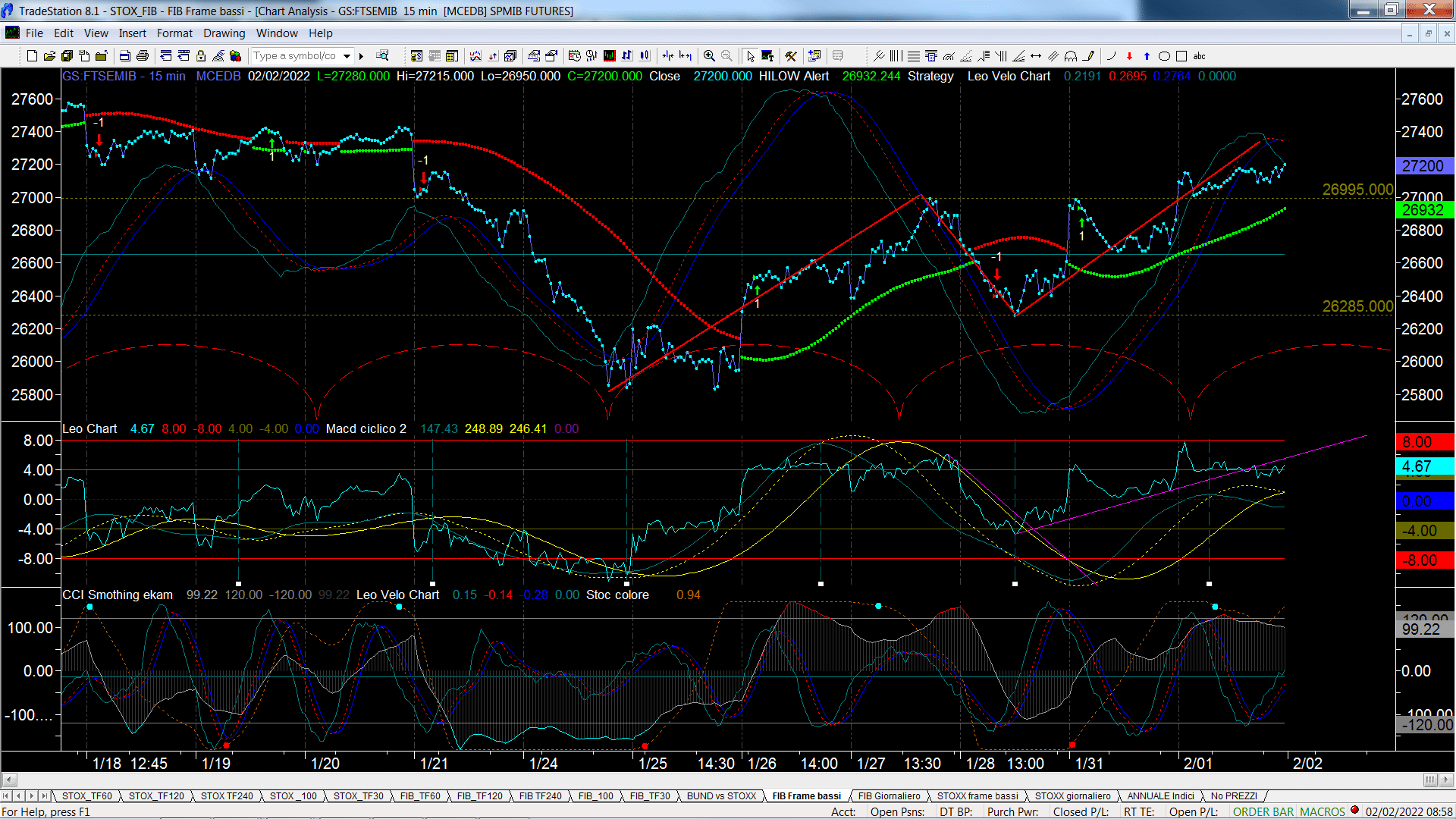Open the Edit menu

tap(64, 33)
